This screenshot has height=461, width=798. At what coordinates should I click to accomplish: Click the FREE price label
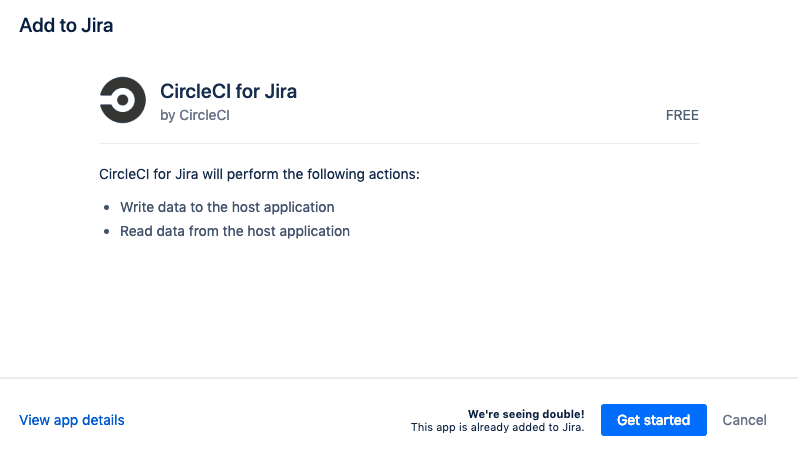click(x=682, y=116)
